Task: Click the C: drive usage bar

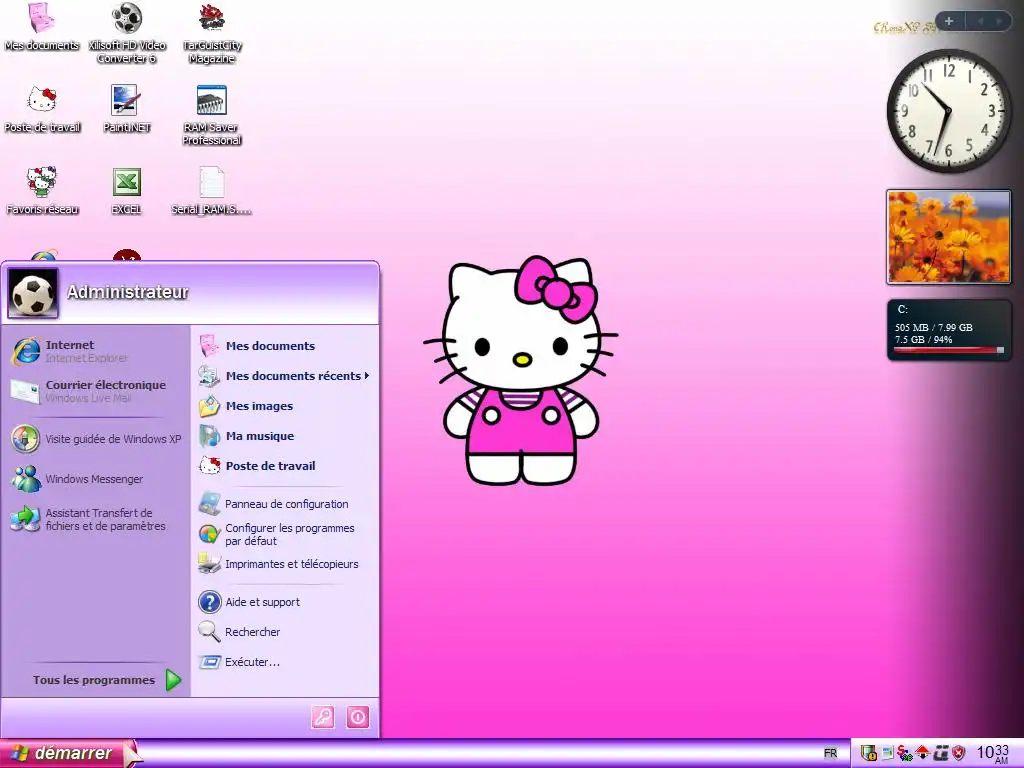Action: 948,351
